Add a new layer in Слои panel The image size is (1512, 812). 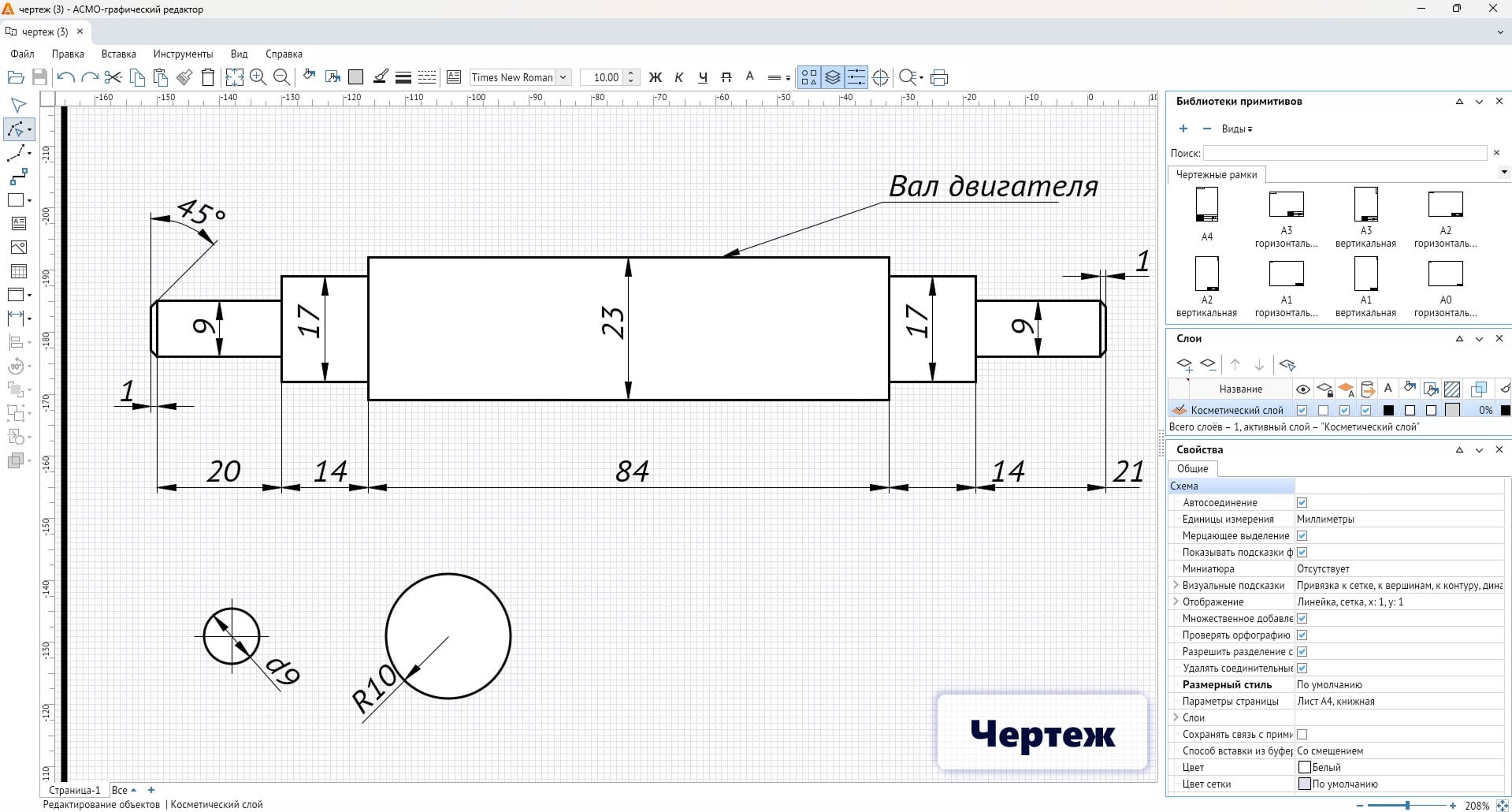tap(1184, 364)
